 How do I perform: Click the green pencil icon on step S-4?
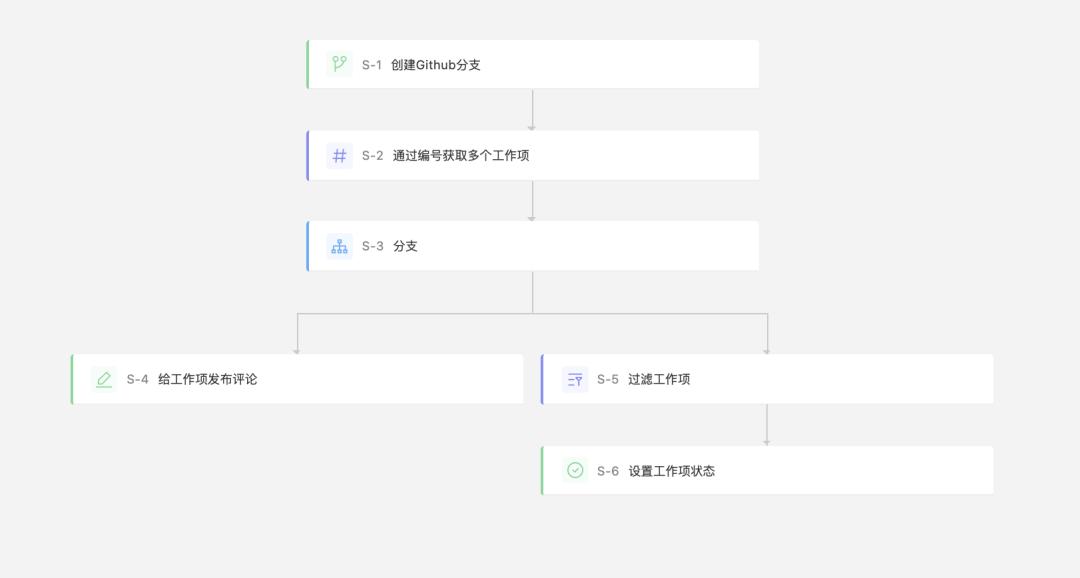pyautogui.click(x=104, y=379)
